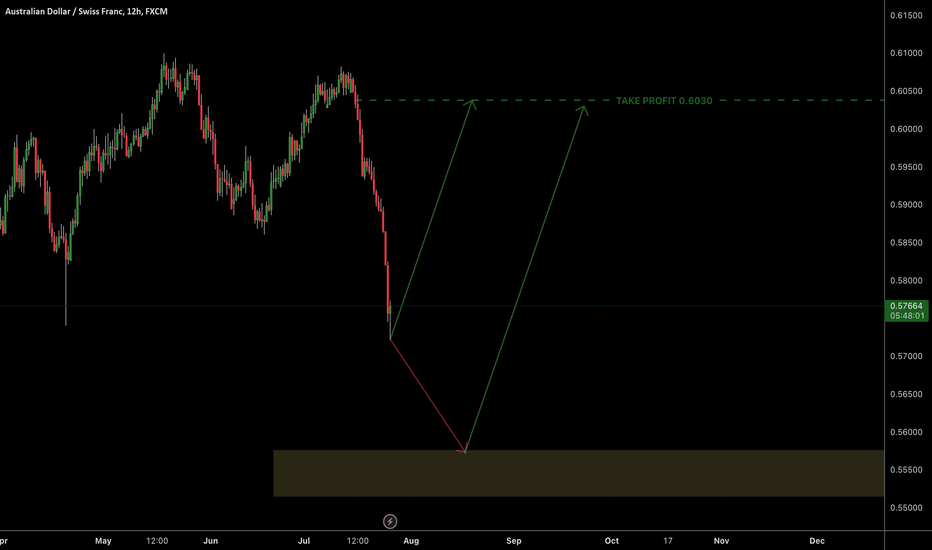
Task: Click the 0.58000 price axis label
Action: click(906, 281)
